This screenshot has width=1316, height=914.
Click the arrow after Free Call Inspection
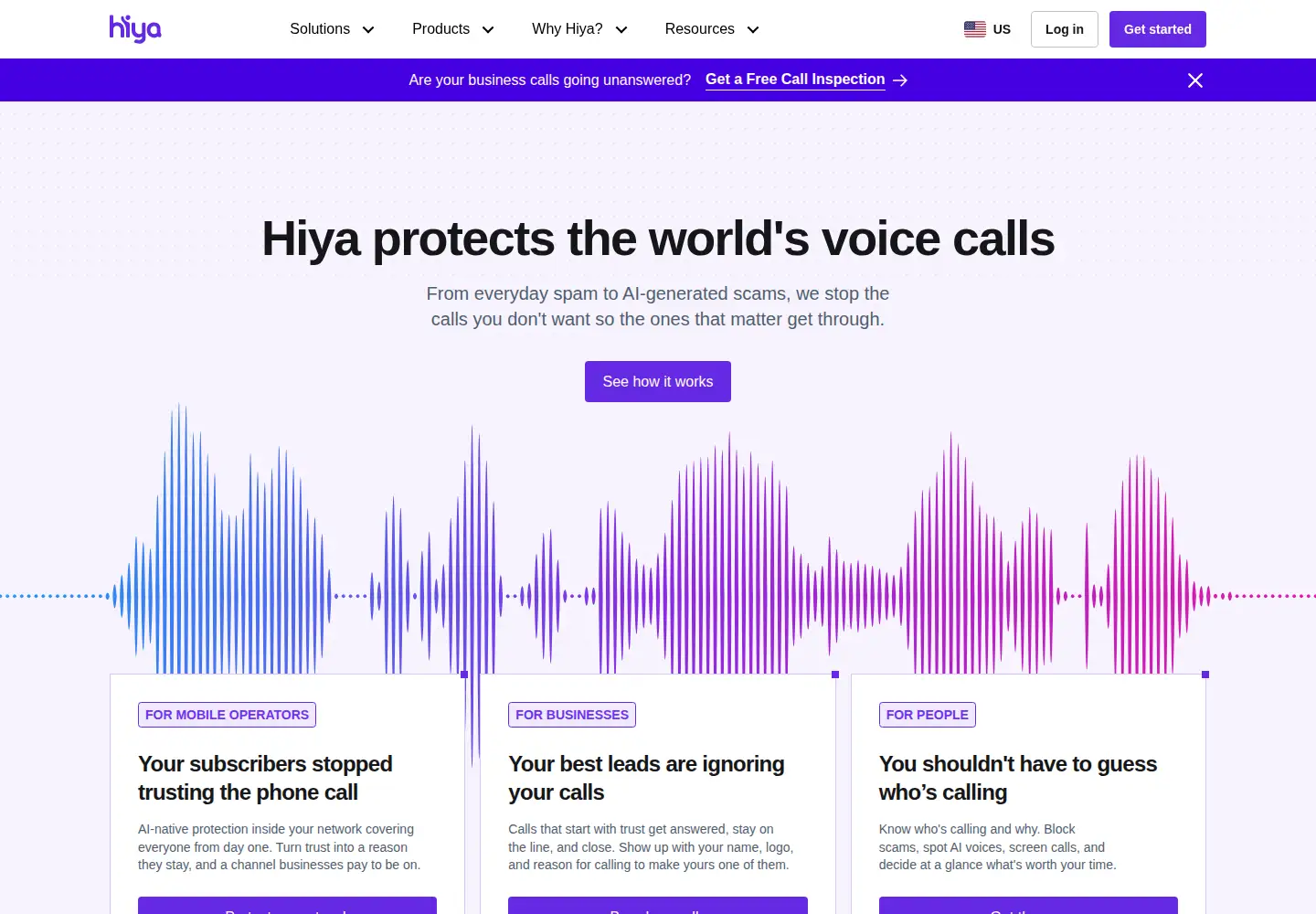(x=900, y=80)
